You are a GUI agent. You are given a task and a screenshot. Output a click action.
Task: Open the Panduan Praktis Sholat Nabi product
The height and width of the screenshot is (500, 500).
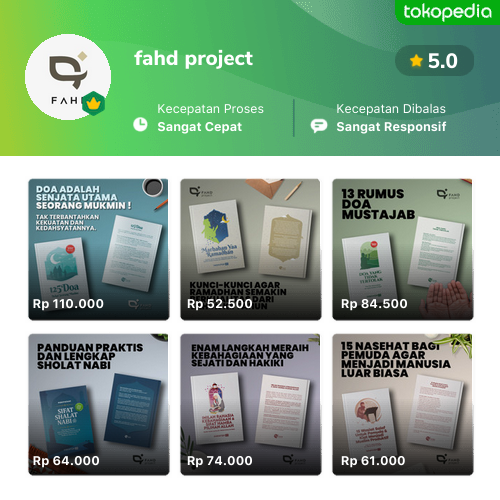coord(99,404)
